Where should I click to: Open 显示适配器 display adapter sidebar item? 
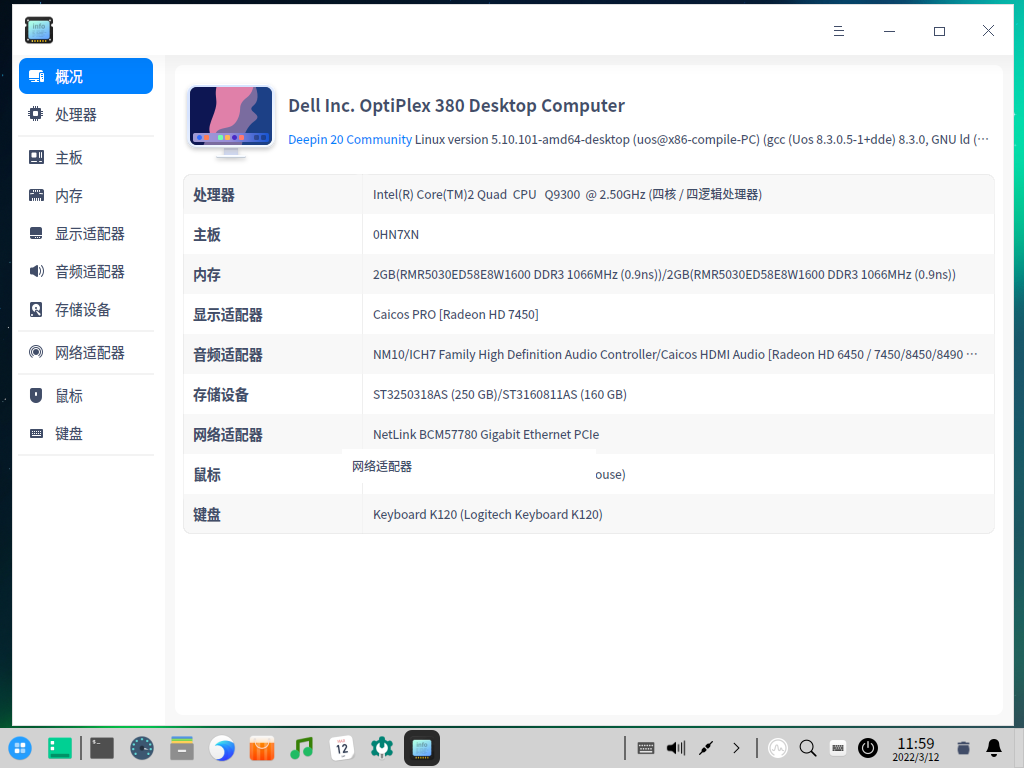pos(86,233)
